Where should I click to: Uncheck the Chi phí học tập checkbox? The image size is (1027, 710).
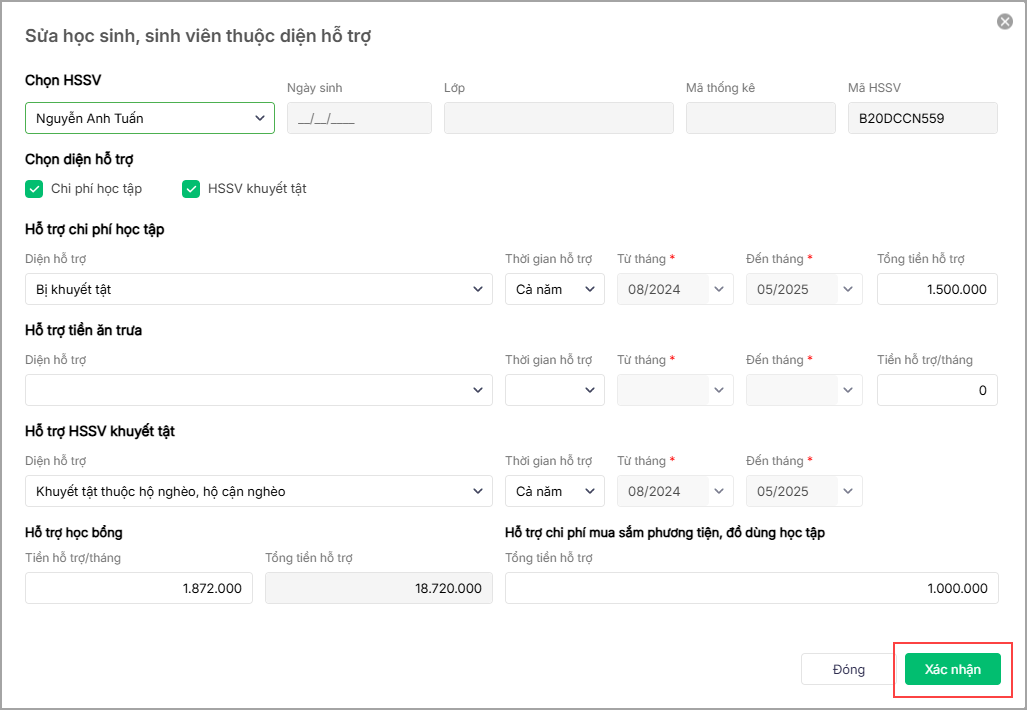pyautogui.click(x=34, y=188)
